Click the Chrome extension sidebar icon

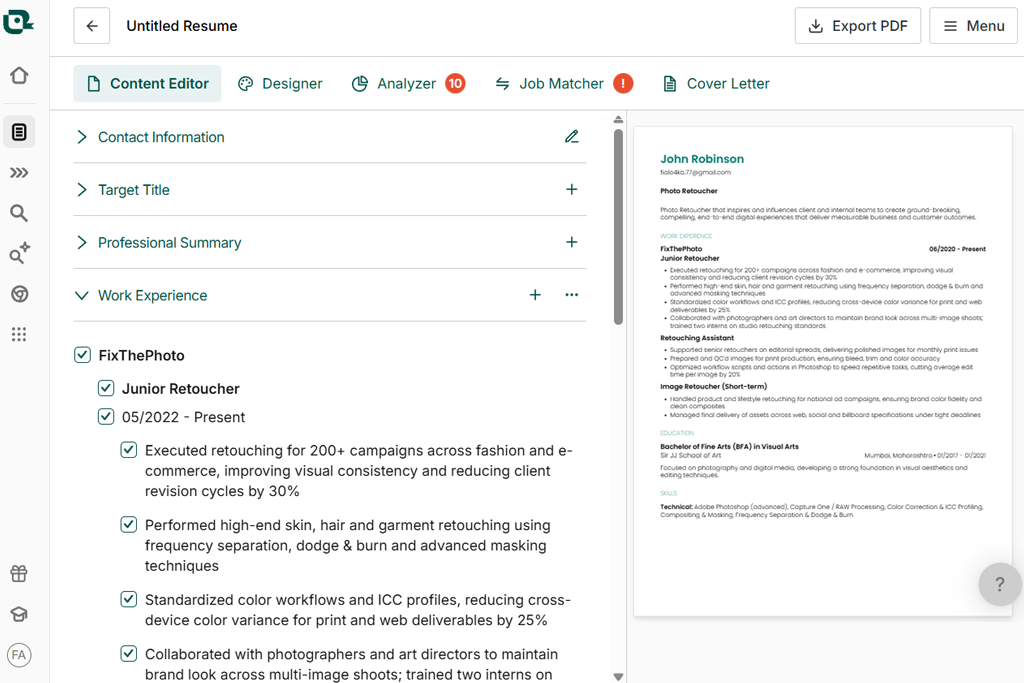click(19, 294)
